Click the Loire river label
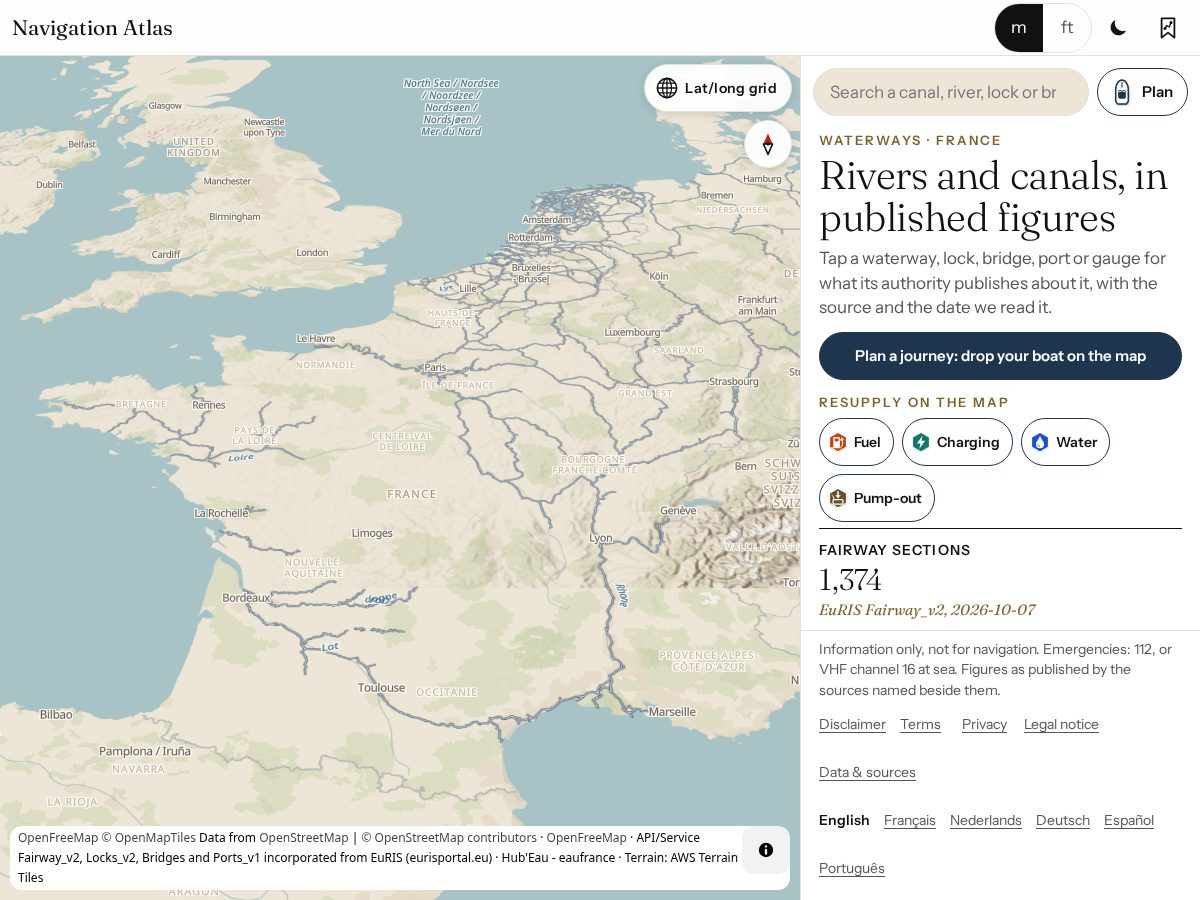 pyautogui.click(x=241, y=458)
